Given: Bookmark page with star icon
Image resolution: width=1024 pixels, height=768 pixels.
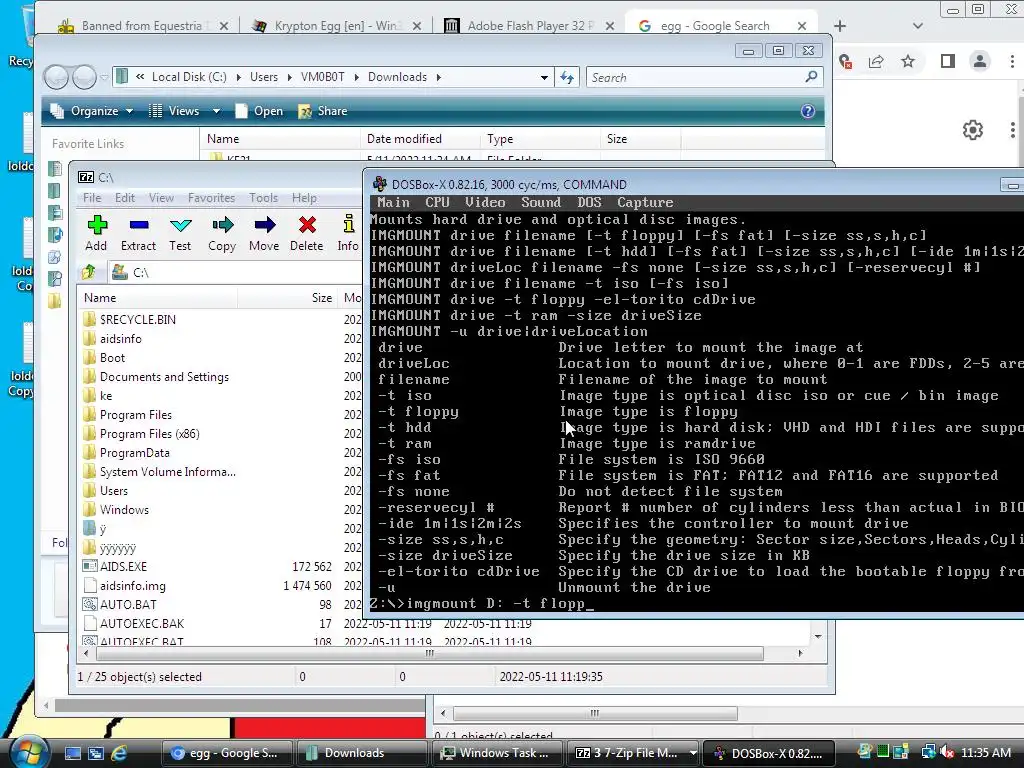Looking at the screenshot, I should 908,61.
